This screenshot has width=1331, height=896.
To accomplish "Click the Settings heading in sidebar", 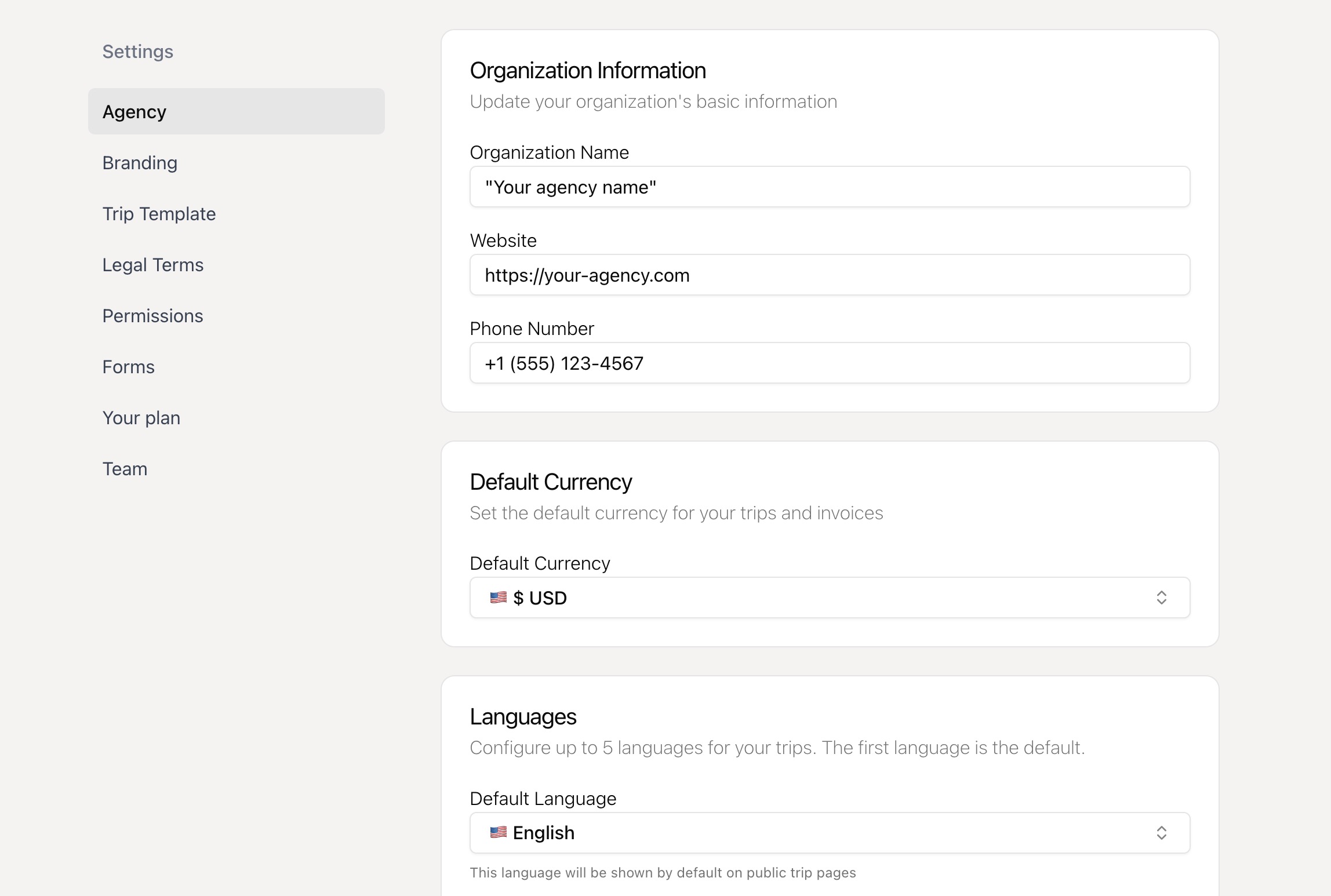I will click(x=137, y=52).
